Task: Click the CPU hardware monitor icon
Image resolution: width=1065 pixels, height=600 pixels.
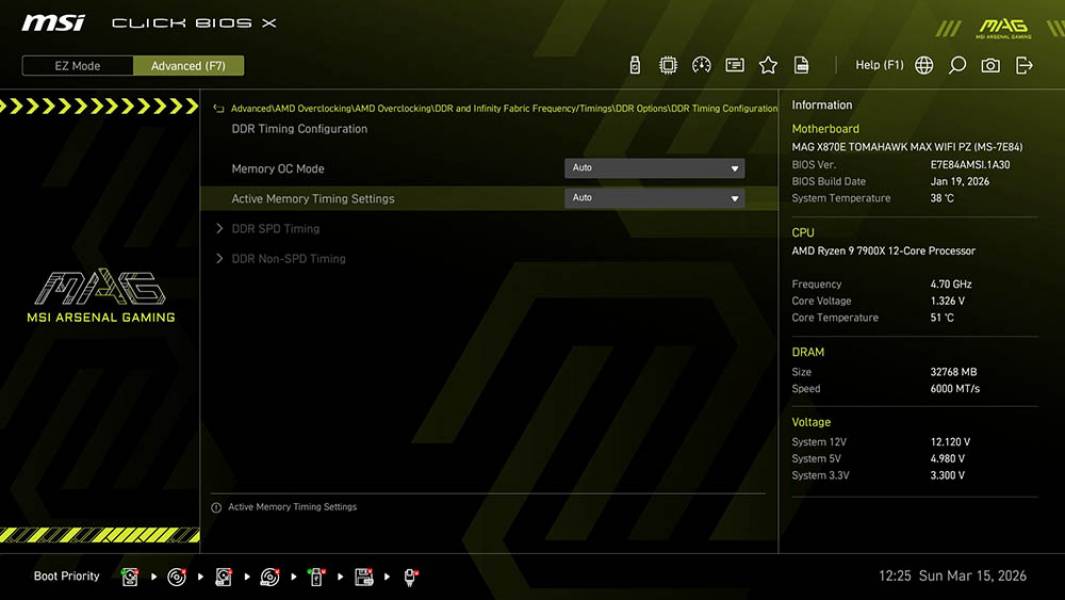Action: (667, 64)
